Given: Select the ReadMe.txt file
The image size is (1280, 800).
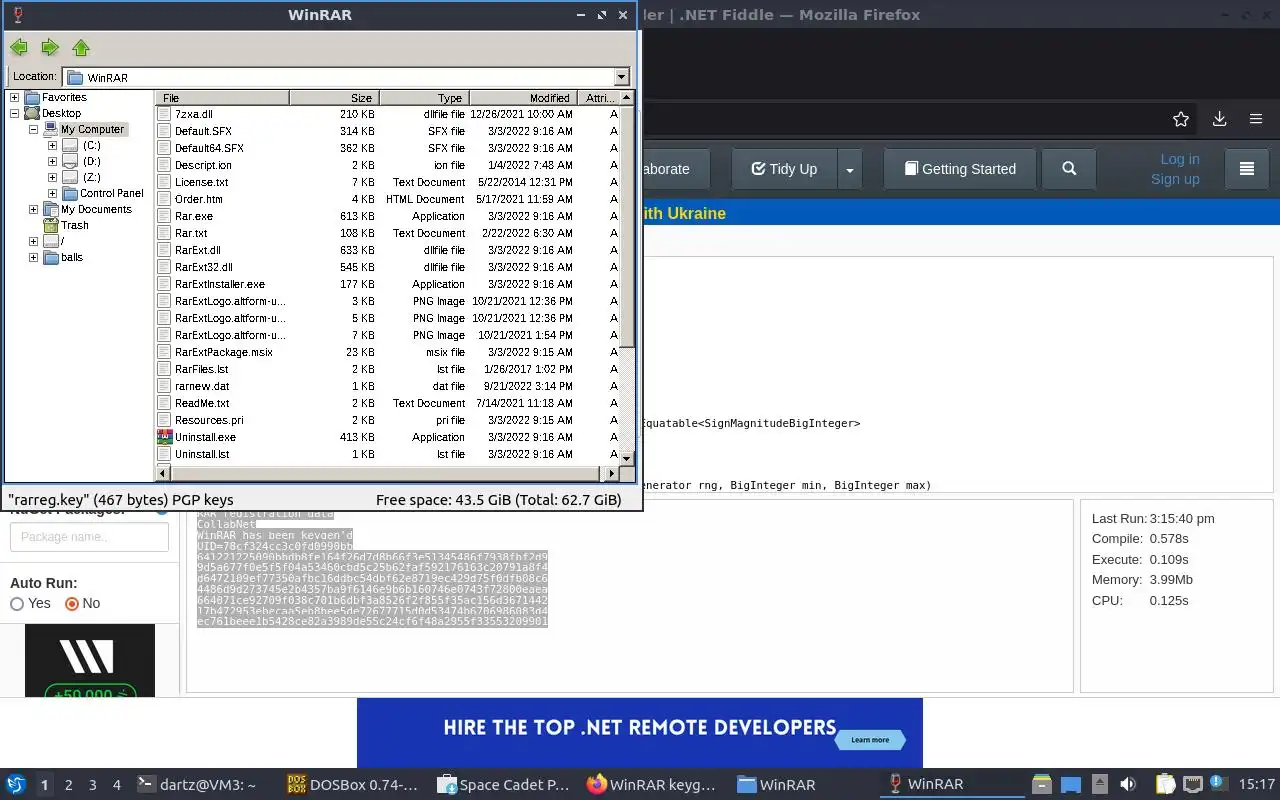Looking at the screenshot, I should click(201, 403).
